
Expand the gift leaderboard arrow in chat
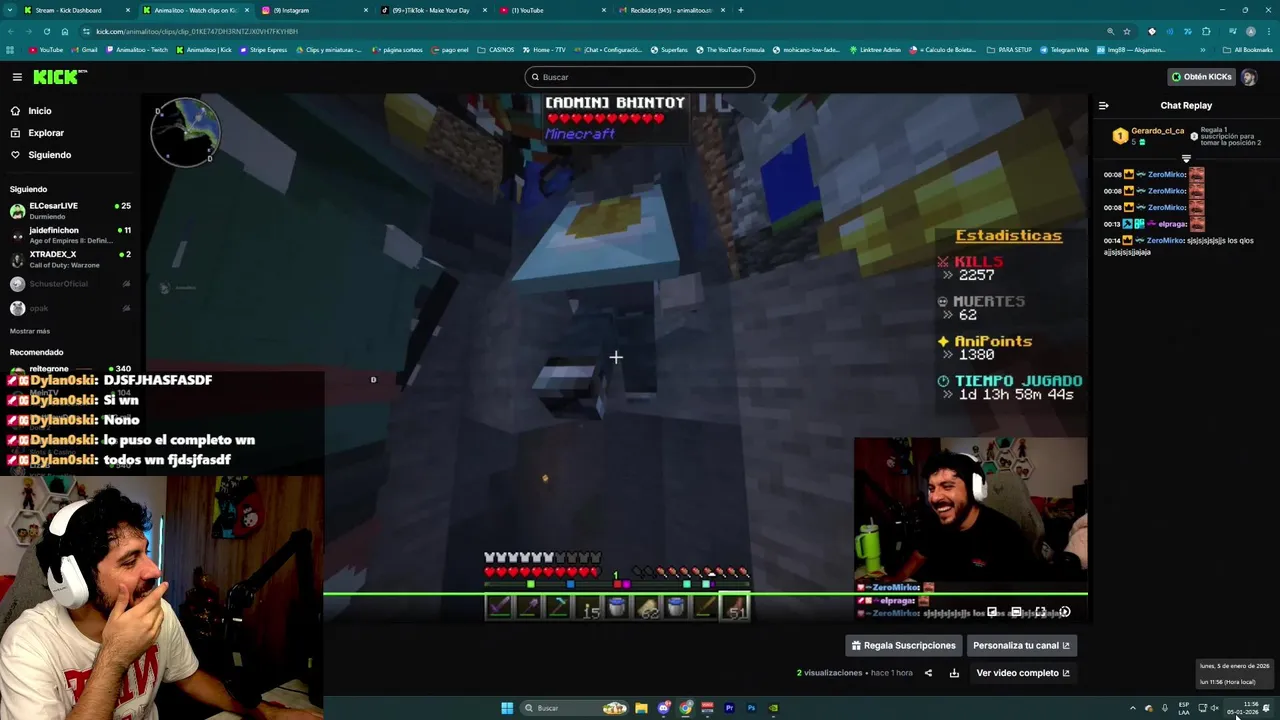click(1186, 159)
